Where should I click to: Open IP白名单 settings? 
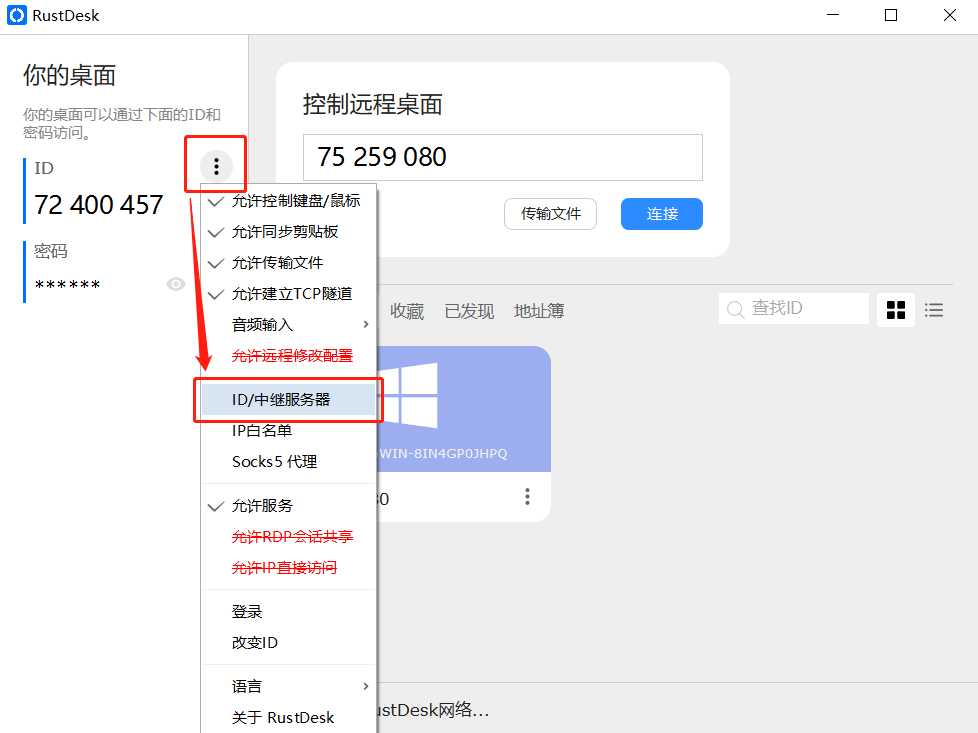point(289,431)
